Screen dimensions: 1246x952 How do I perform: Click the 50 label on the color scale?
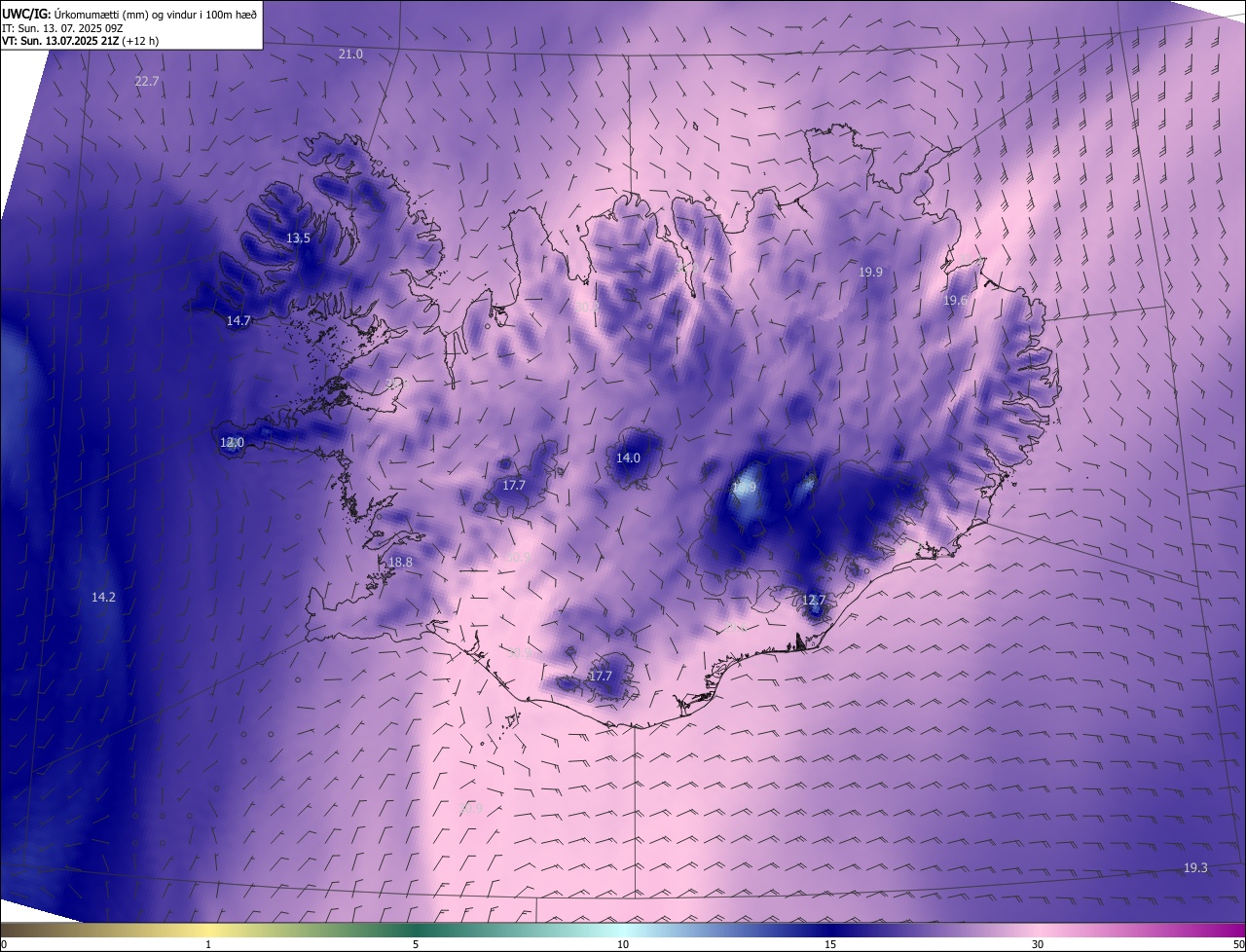(x=1238, y=945)
